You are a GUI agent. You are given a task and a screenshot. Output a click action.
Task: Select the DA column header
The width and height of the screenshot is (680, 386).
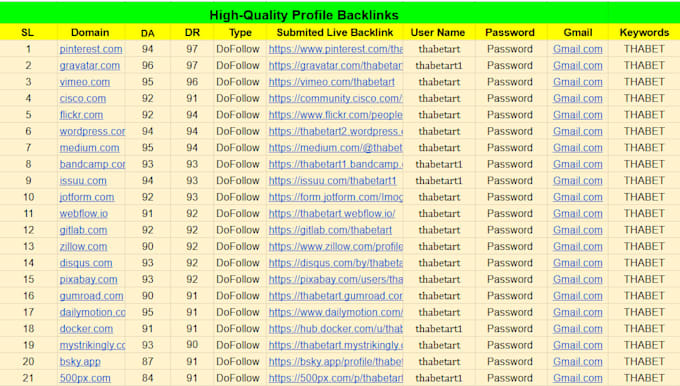(147, 33)
